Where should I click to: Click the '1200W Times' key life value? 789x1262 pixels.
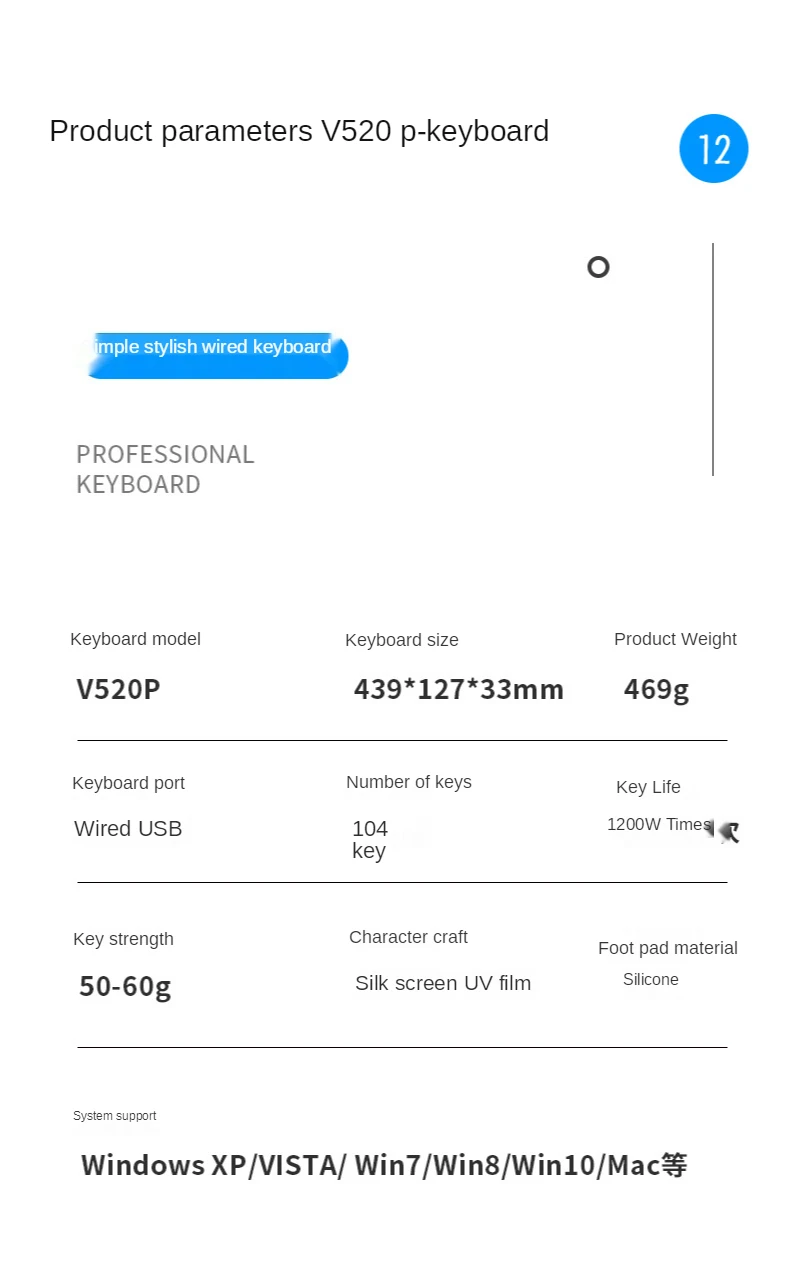[658, 825]
